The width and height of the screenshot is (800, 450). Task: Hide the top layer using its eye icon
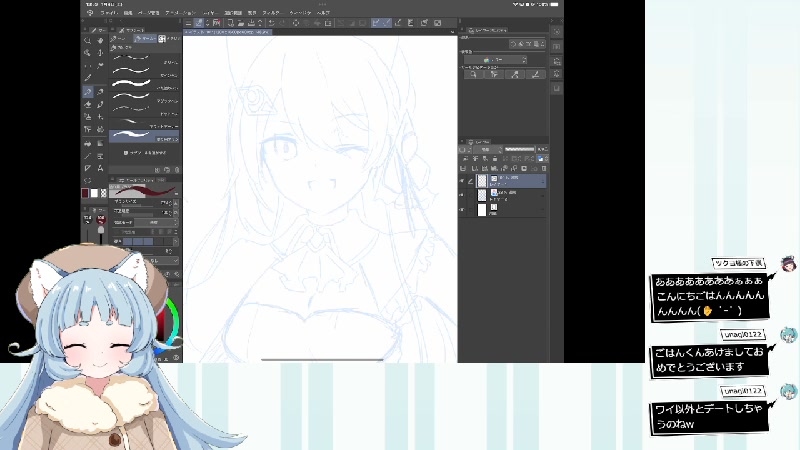(x=463, y=182)
